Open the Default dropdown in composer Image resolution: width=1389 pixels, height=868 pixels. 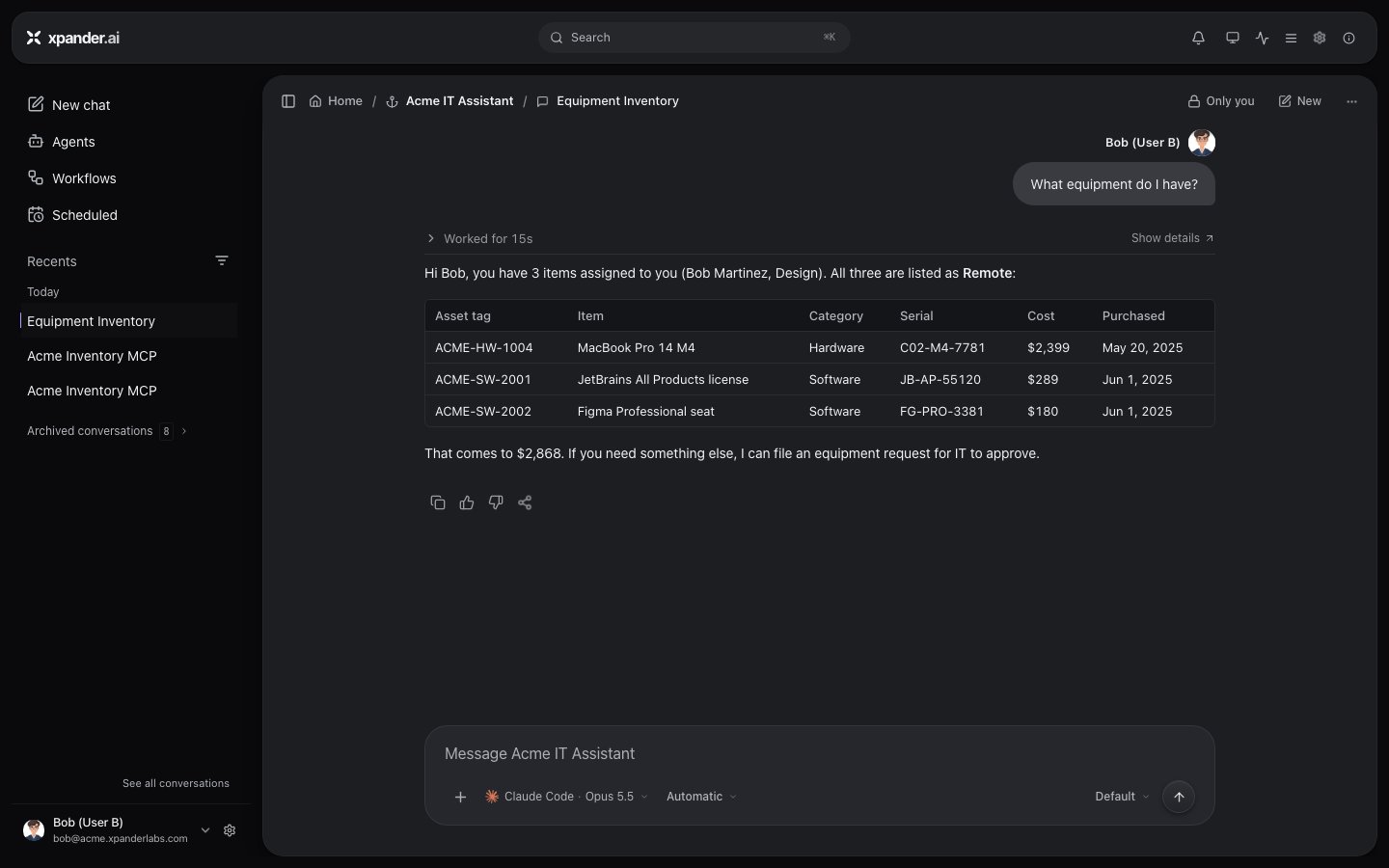1122,797
